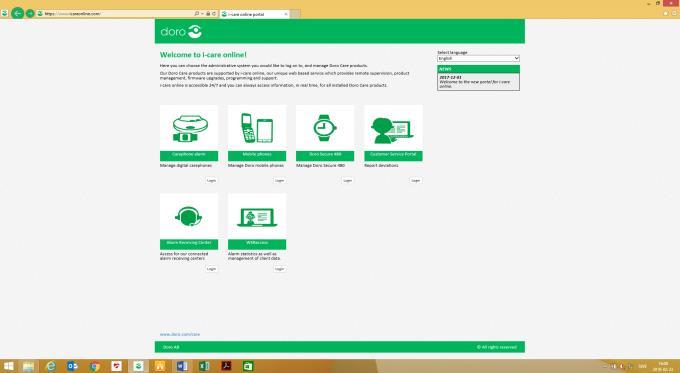
Task: Open Adobe Acrobat from the taskbar
Action: coord(226,366)
